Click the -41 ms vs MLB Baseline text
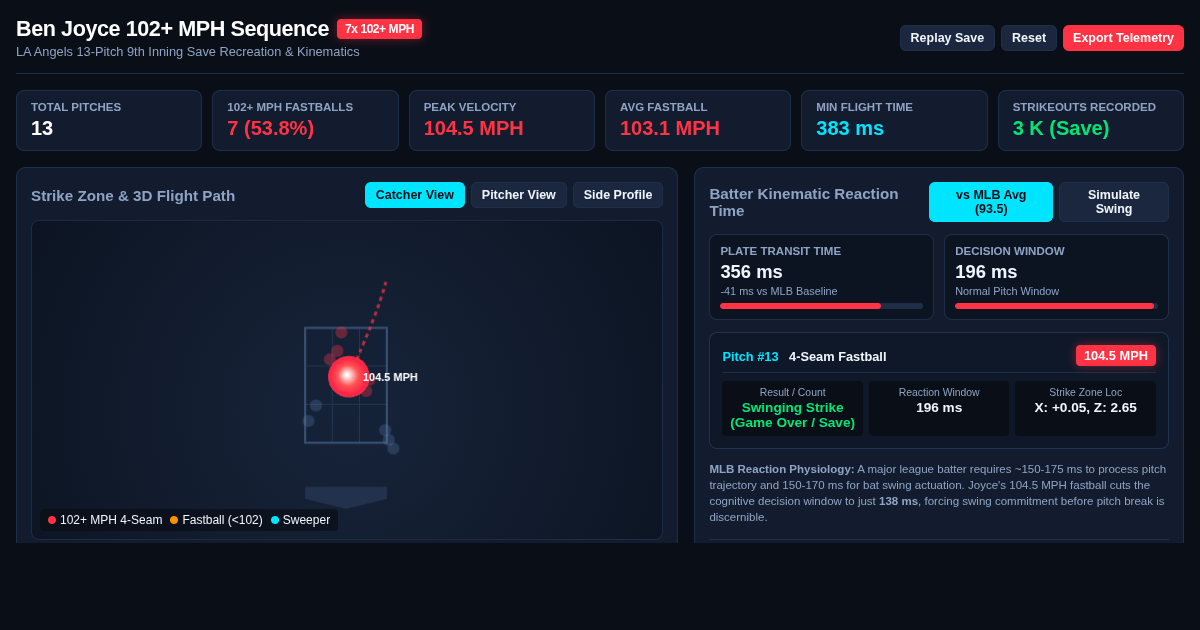 click(x=779, y=291)
